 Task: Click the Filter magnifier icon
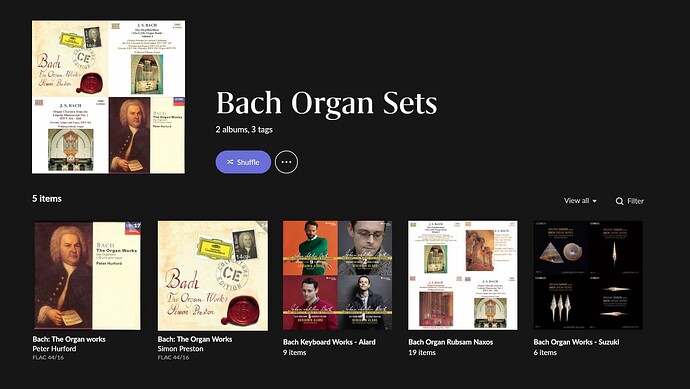tap(620, 201)
